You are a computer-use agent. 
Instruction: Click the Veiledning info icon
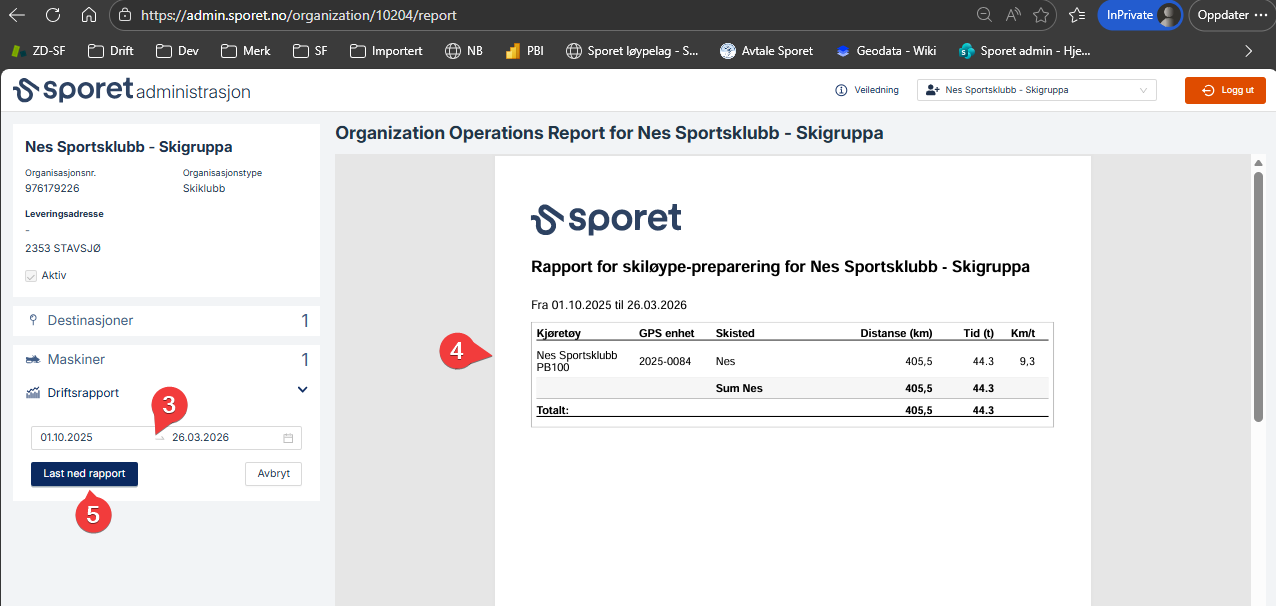[x=841, y=90]
